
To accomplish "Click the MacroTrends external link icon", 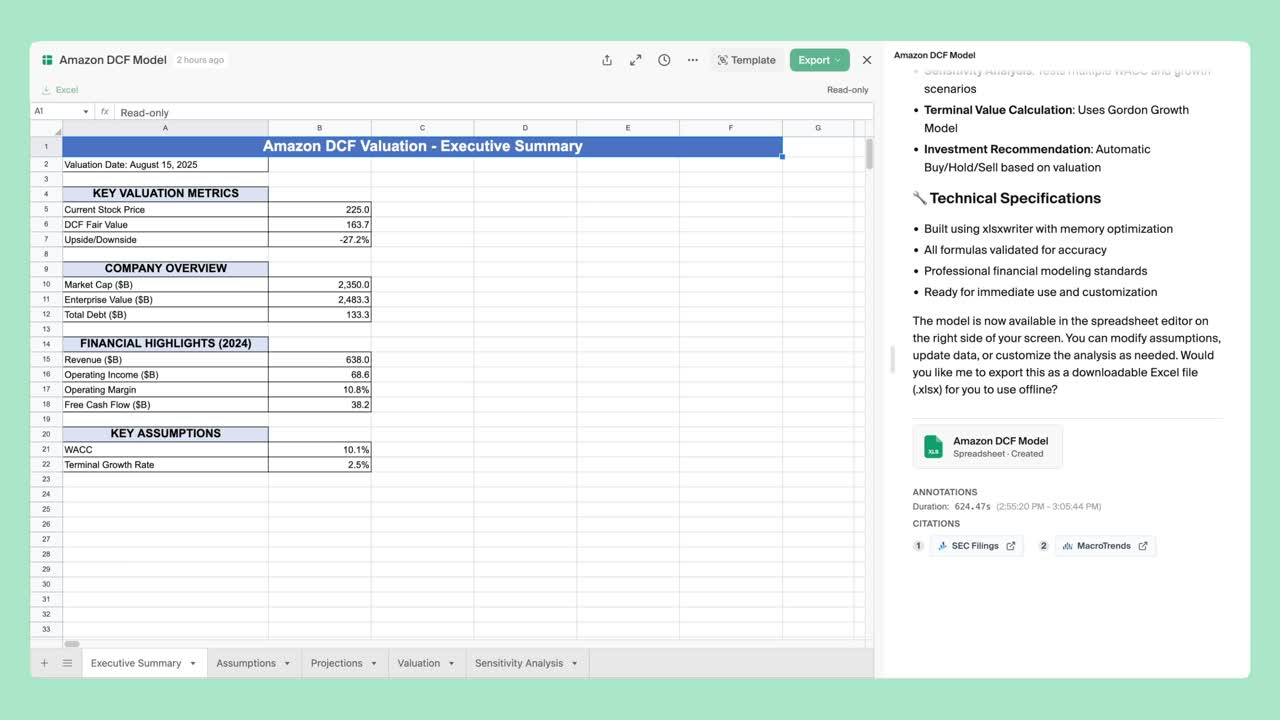I will click(x=1143, y=546).
